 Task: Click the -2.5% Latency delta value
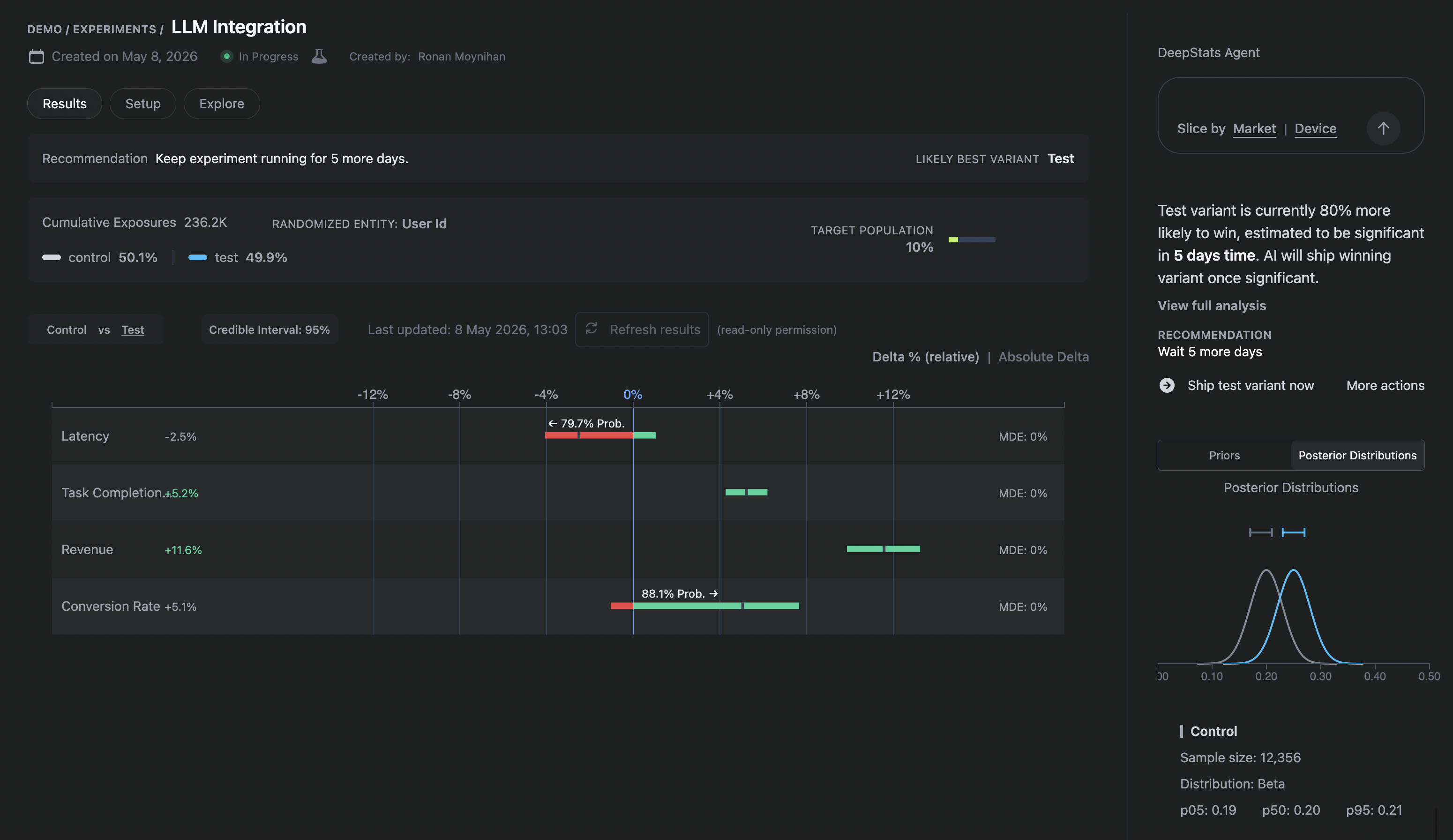(x=180, y=436)
